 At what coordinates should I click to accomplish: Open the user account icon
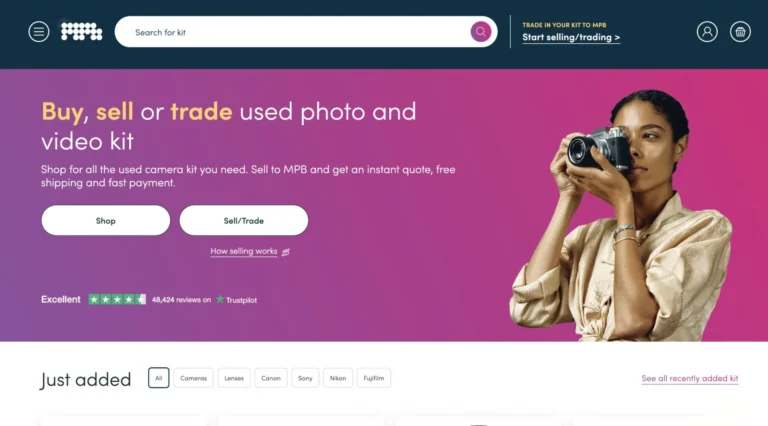[x=707, y=32]
